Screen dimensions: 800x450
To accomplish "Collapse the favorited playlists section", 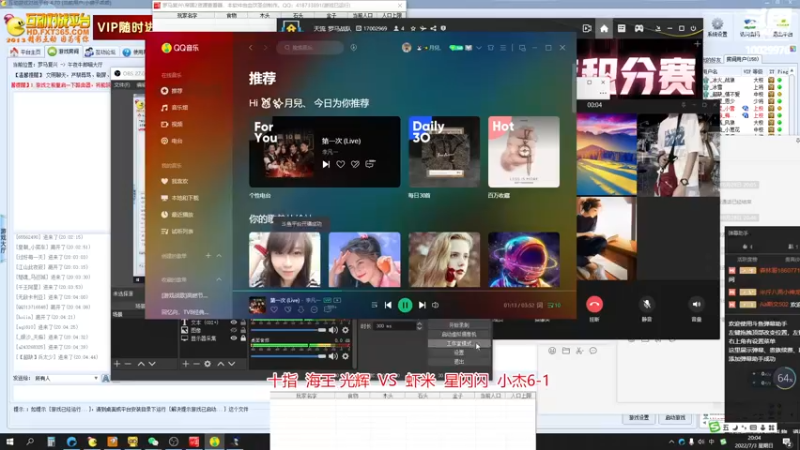I will point(219,280).
